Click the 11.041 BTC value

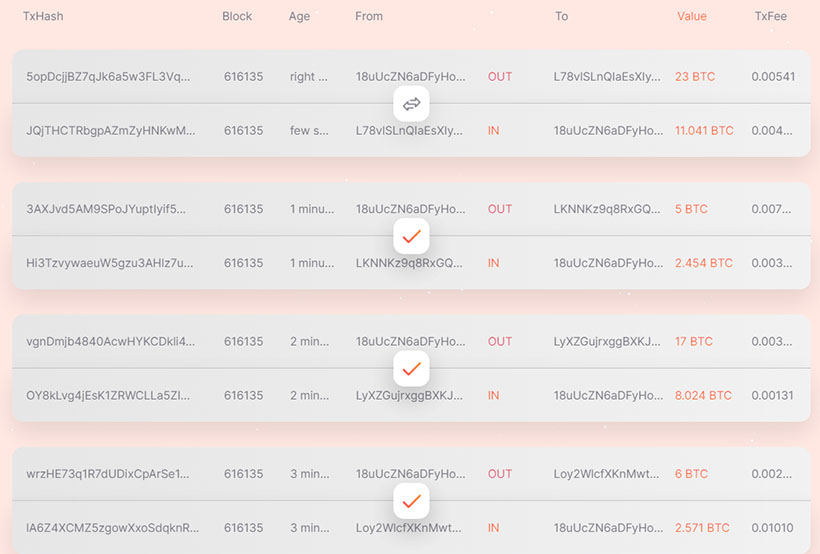(x=704, y=131)
